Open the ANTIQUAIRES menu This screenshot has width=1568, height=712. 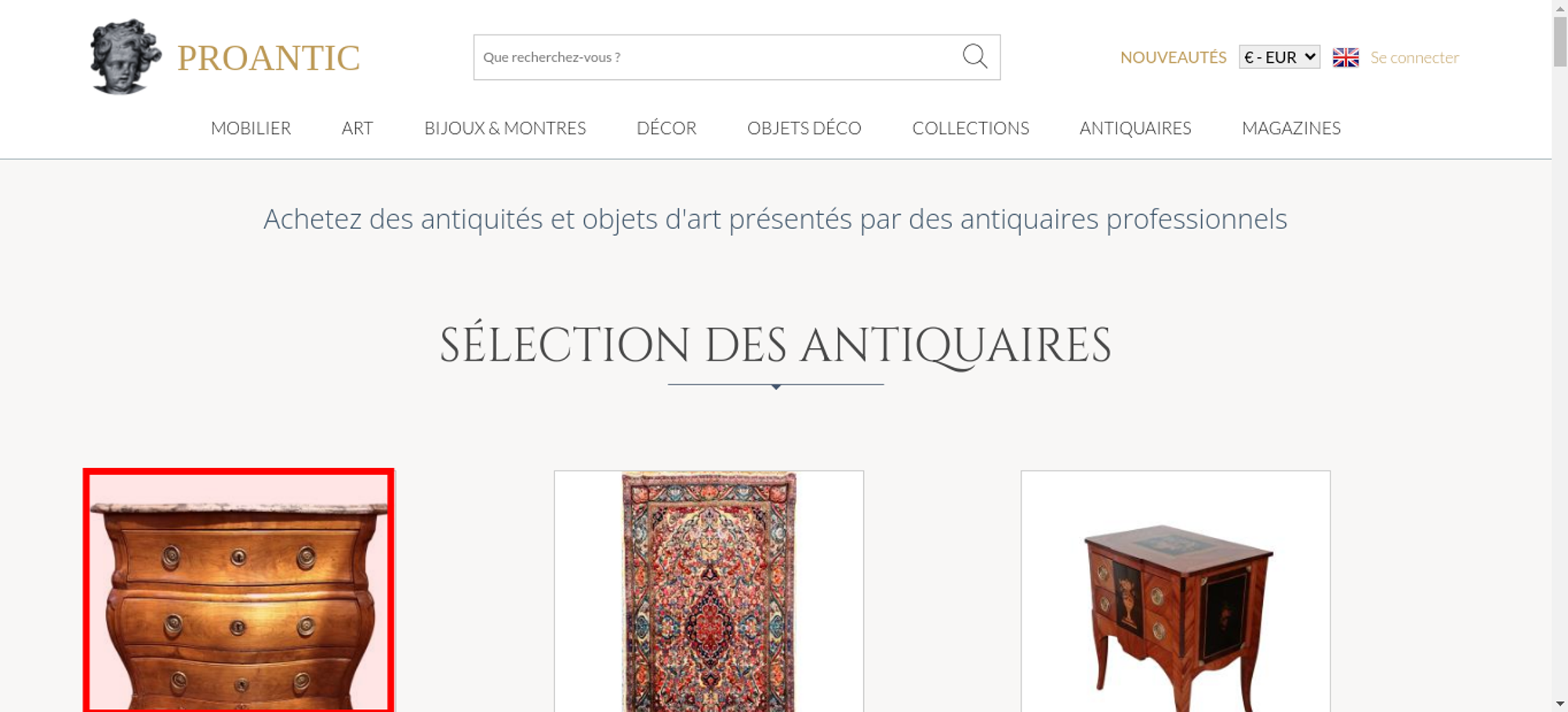pyautogui.click(x=1135, y=128)
